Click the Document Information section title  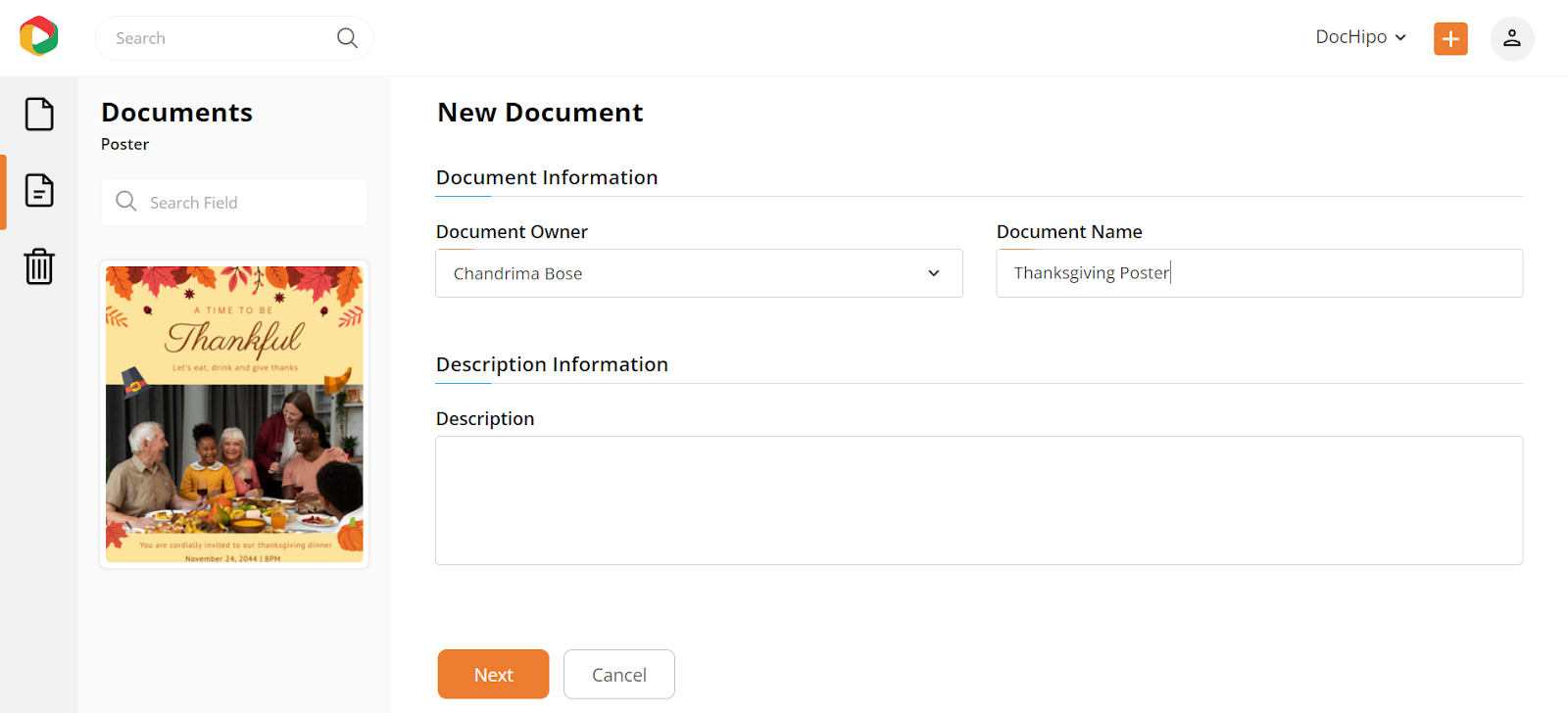(547, 177)
